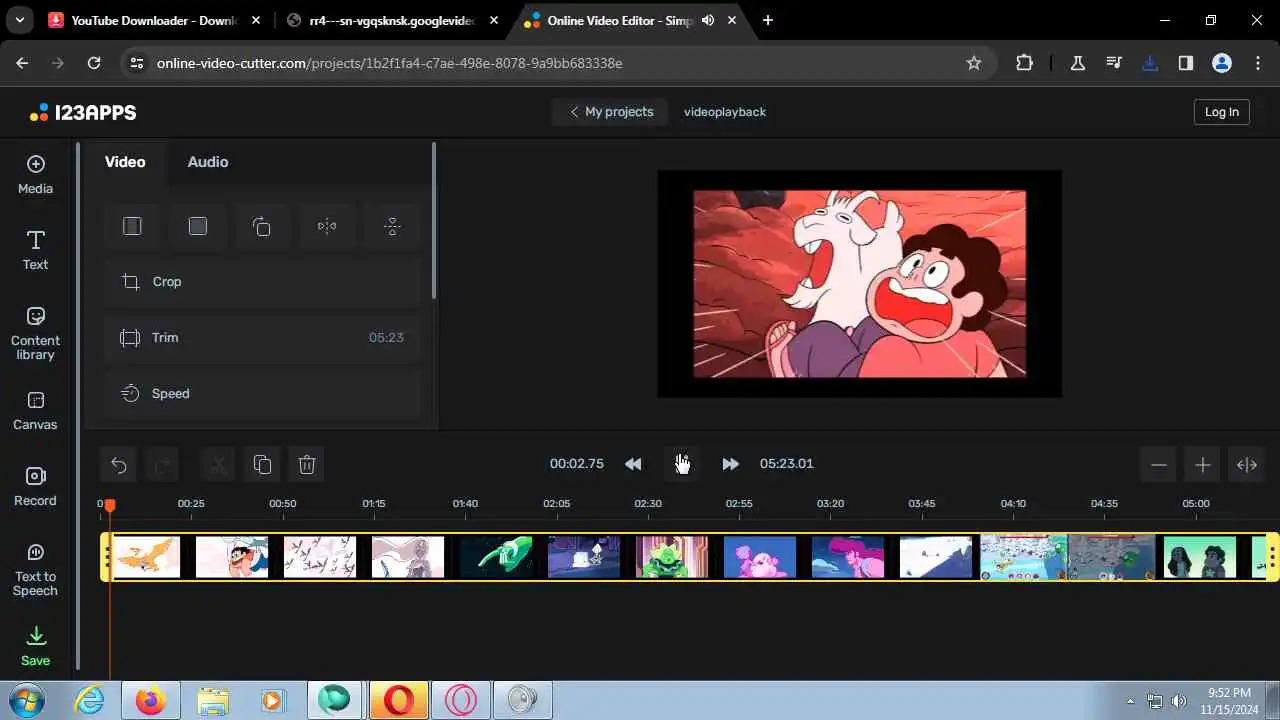Open the Record tool
1280x720 pixels.
point(35,487)
